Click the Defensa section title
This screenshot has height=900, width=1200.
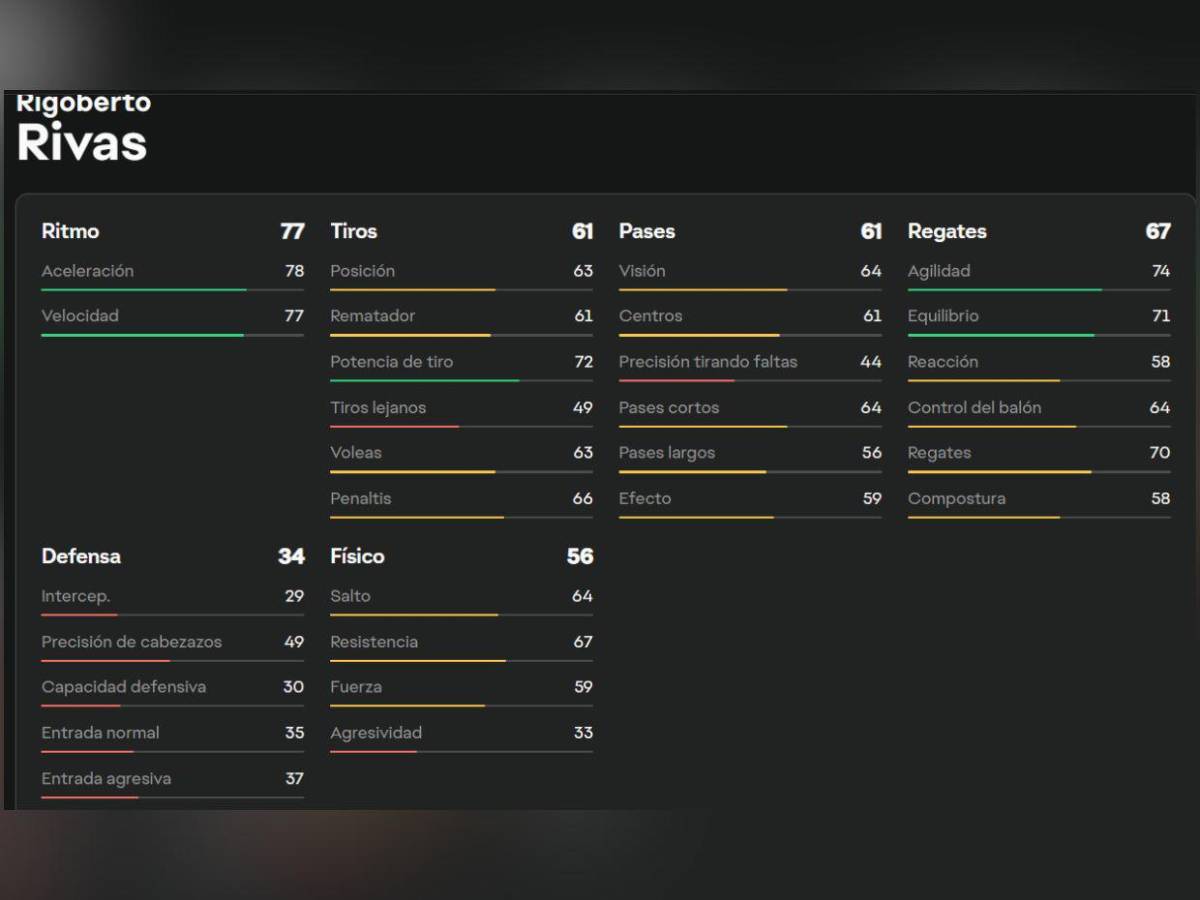(x=81, y=556)
